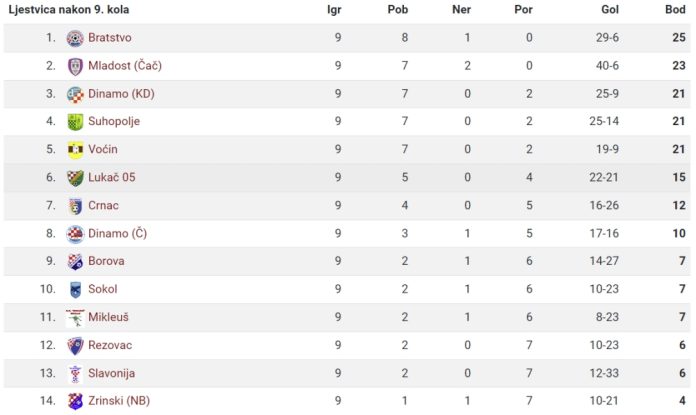This screenshot has width=696, height=415.
Task: Open the Slavonija team page link
Action: click(x=111, y=373)
